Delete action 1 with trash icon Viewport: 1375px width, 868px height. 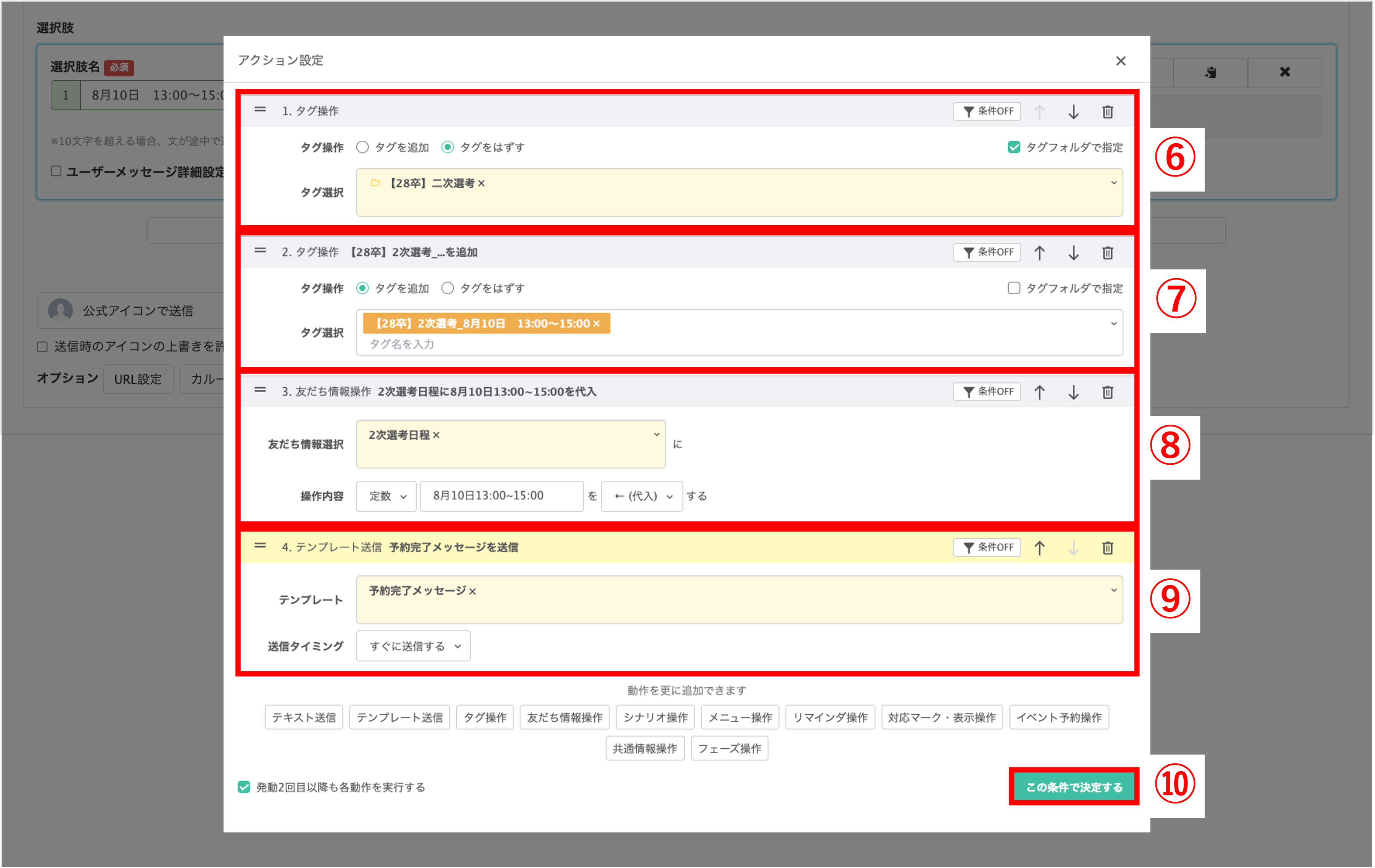coord(1107,112)
